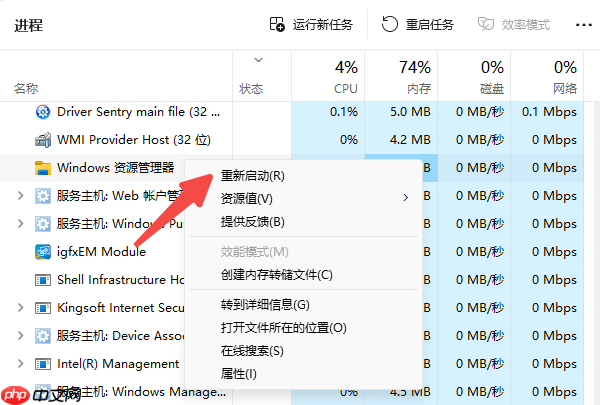Open the 资源值(V) submenu
The height and width of the screenshot is (405, 600).
[247, 198]
